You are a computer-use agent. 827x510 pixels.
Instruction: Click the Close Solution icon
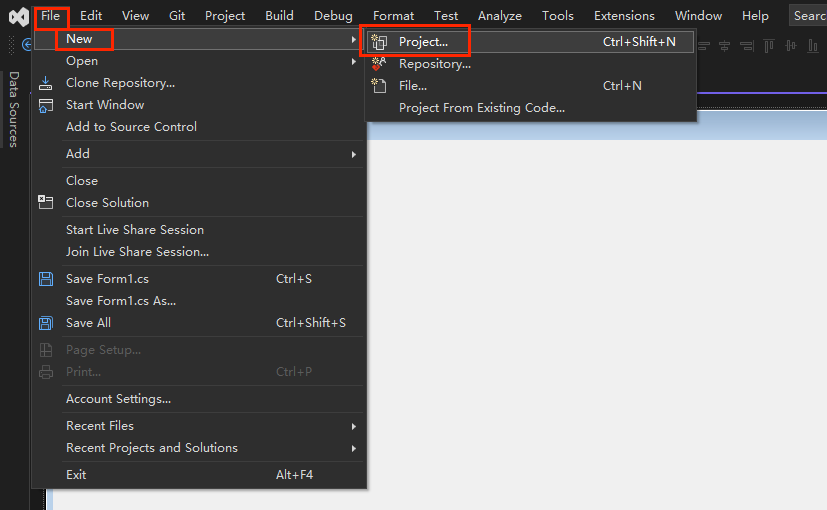[x=46, y=202]
